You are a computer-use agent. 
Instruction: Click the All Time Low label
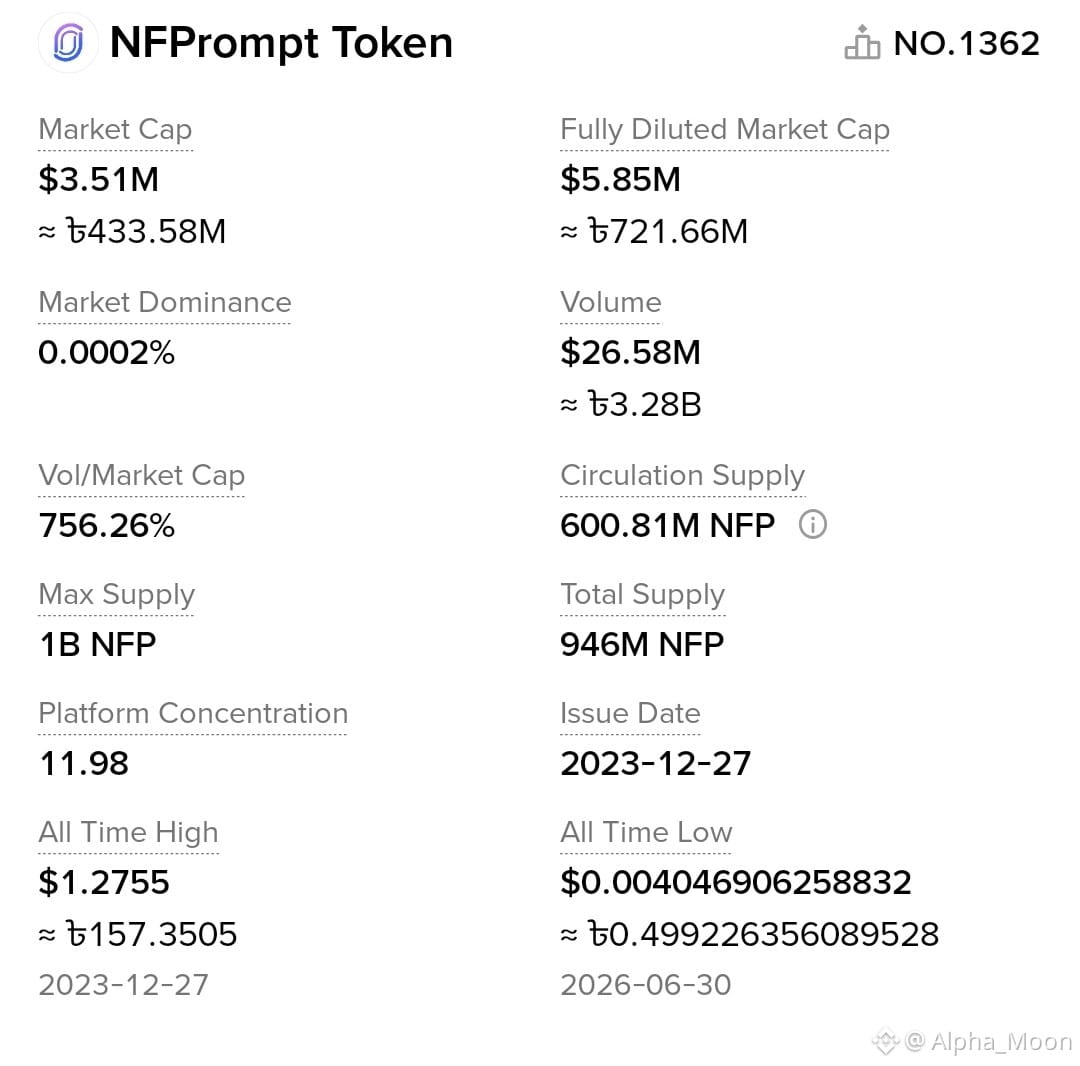[x=646, y=833]
